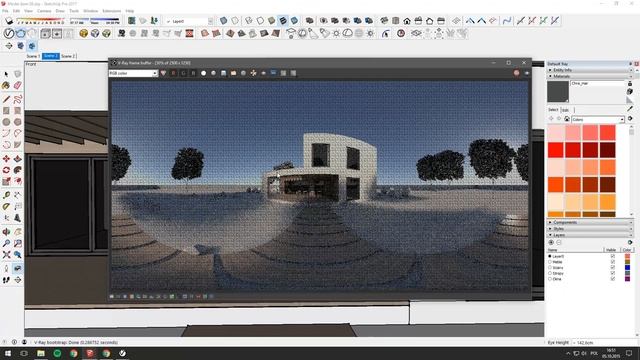Start render with the V-Ray teapot icon
The width and height of the screenshot is (640, 360).
(21, 33)
